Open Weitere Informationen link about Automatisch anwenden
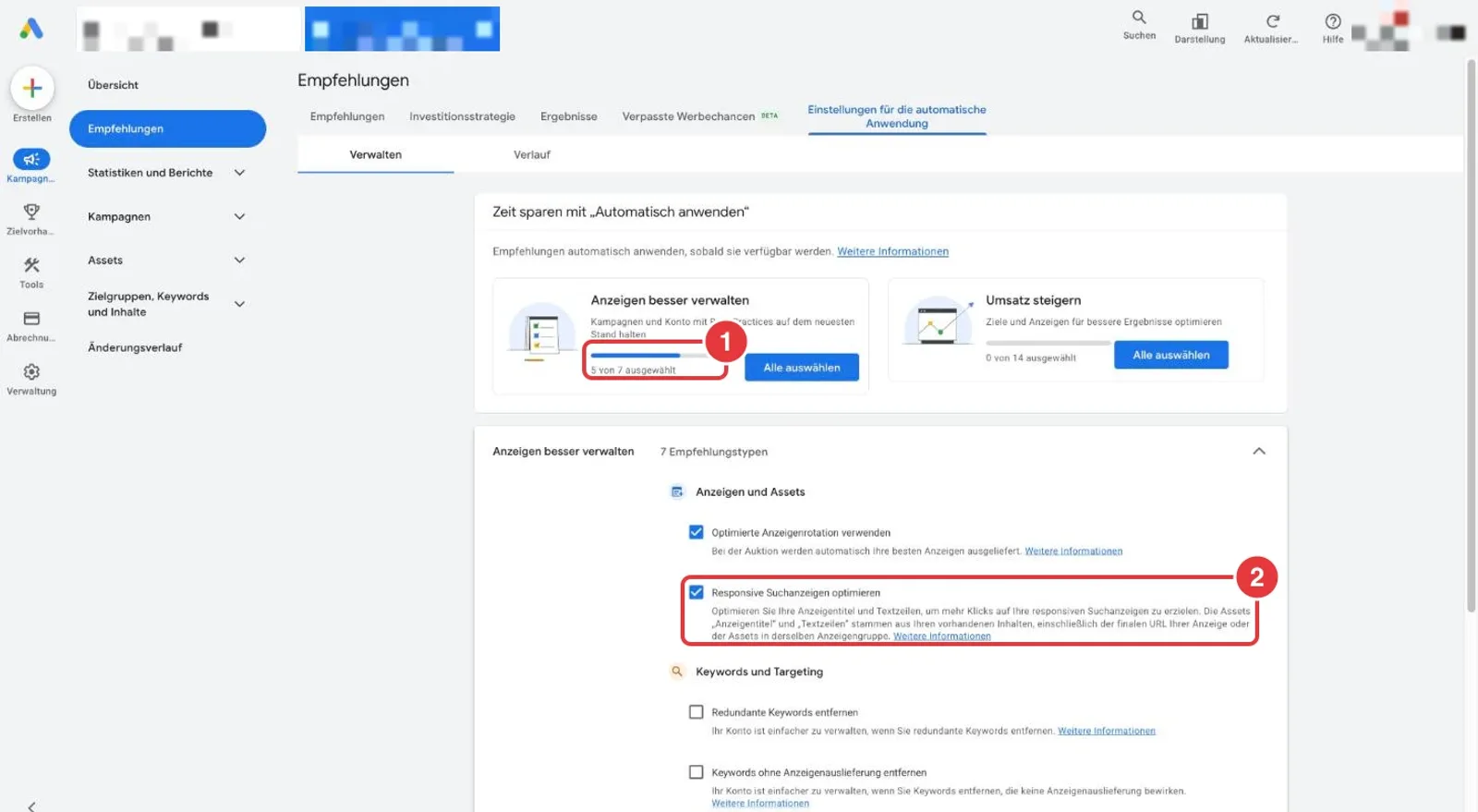 (892, 251)
